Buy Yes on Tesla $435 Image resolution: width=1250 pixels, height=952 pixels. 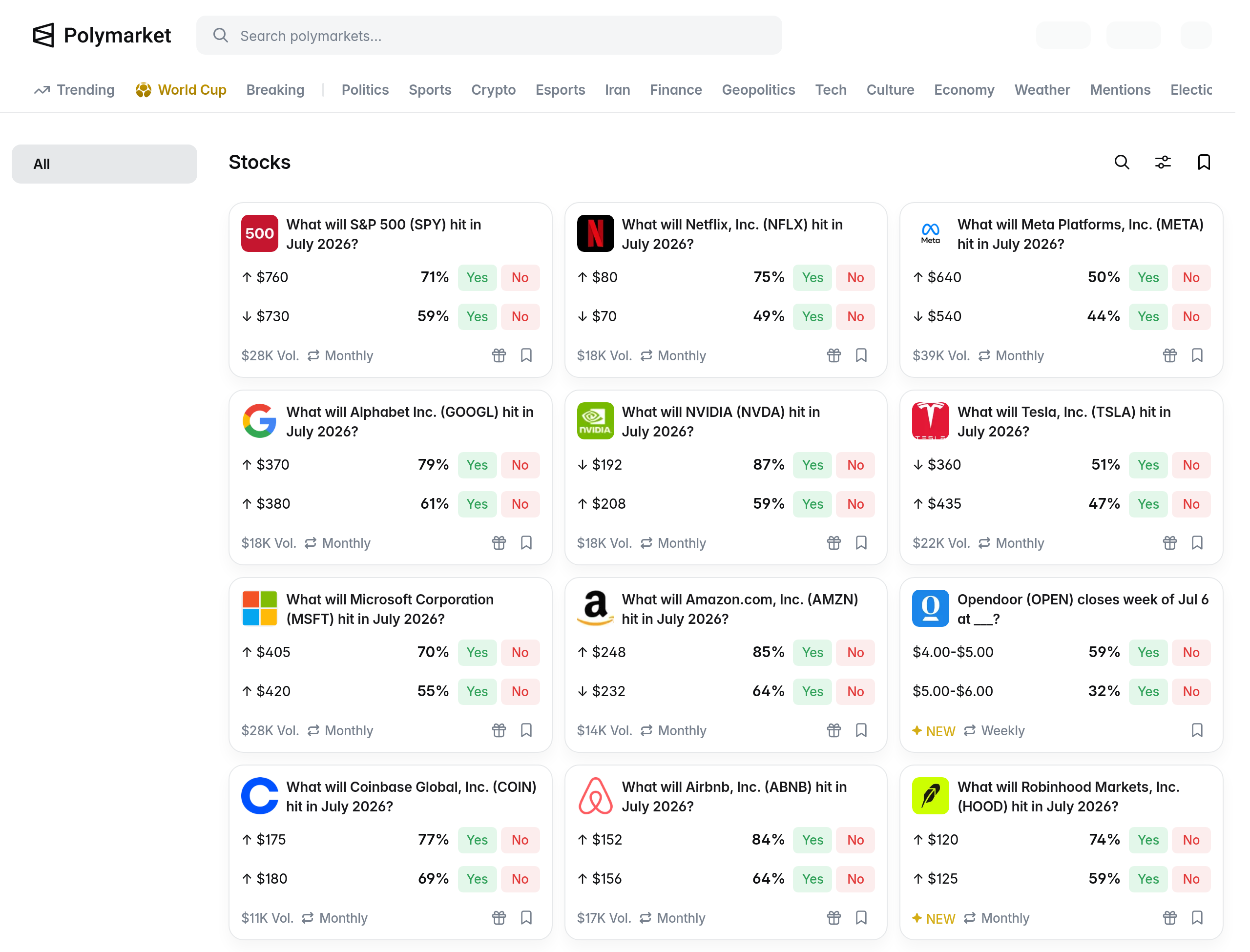click(1148, 504)
